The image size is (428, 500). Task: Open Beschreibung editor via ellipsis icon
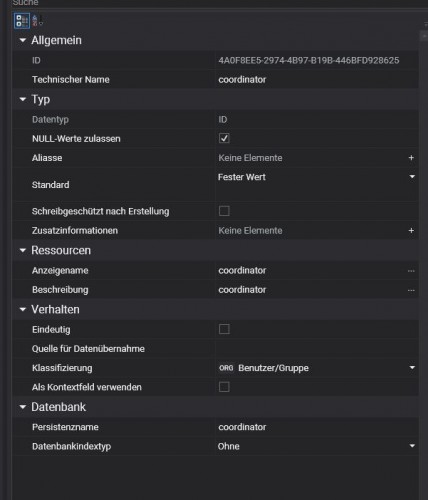(411, 290)
